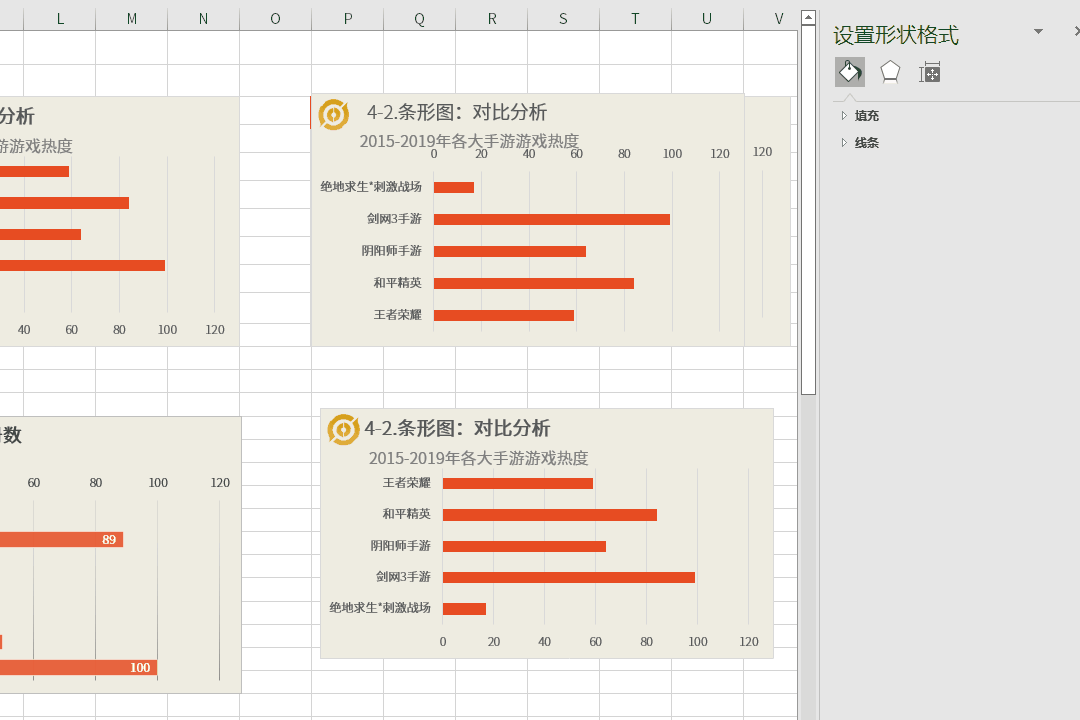
Task: Open the Effects pentagon tab
Action: click(890, 72)
